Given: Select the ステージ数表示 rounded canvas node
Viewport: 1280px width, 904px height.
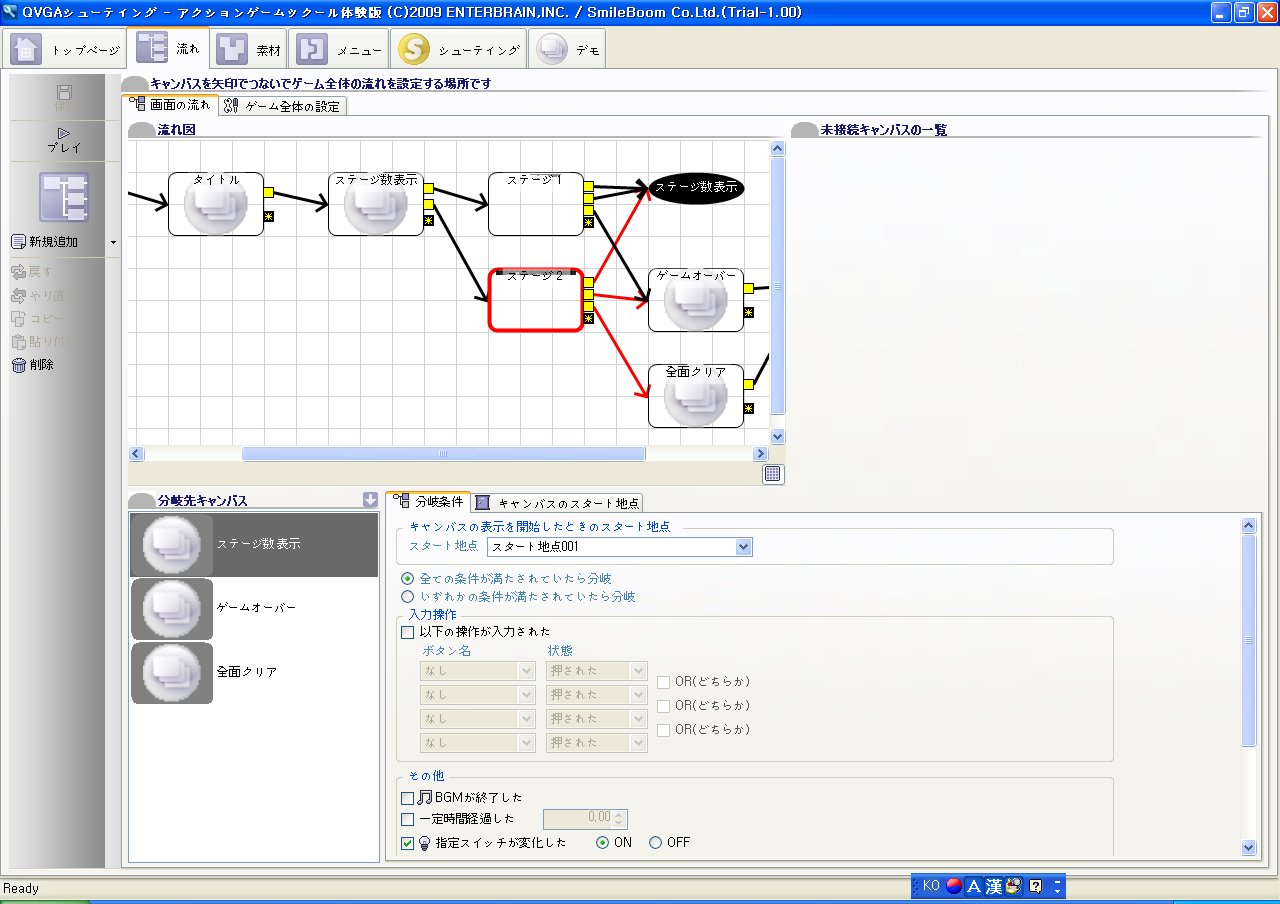Looking at the screenshot, I should tap(376, 203).
